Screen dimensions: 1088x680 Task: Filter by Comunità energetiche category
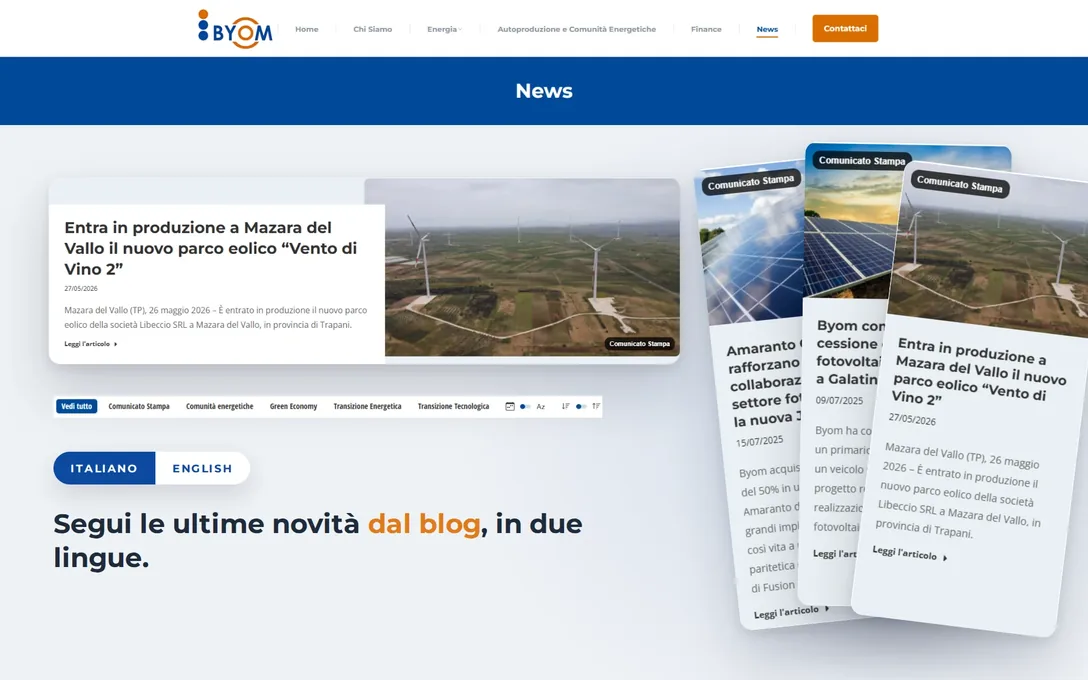219,406
